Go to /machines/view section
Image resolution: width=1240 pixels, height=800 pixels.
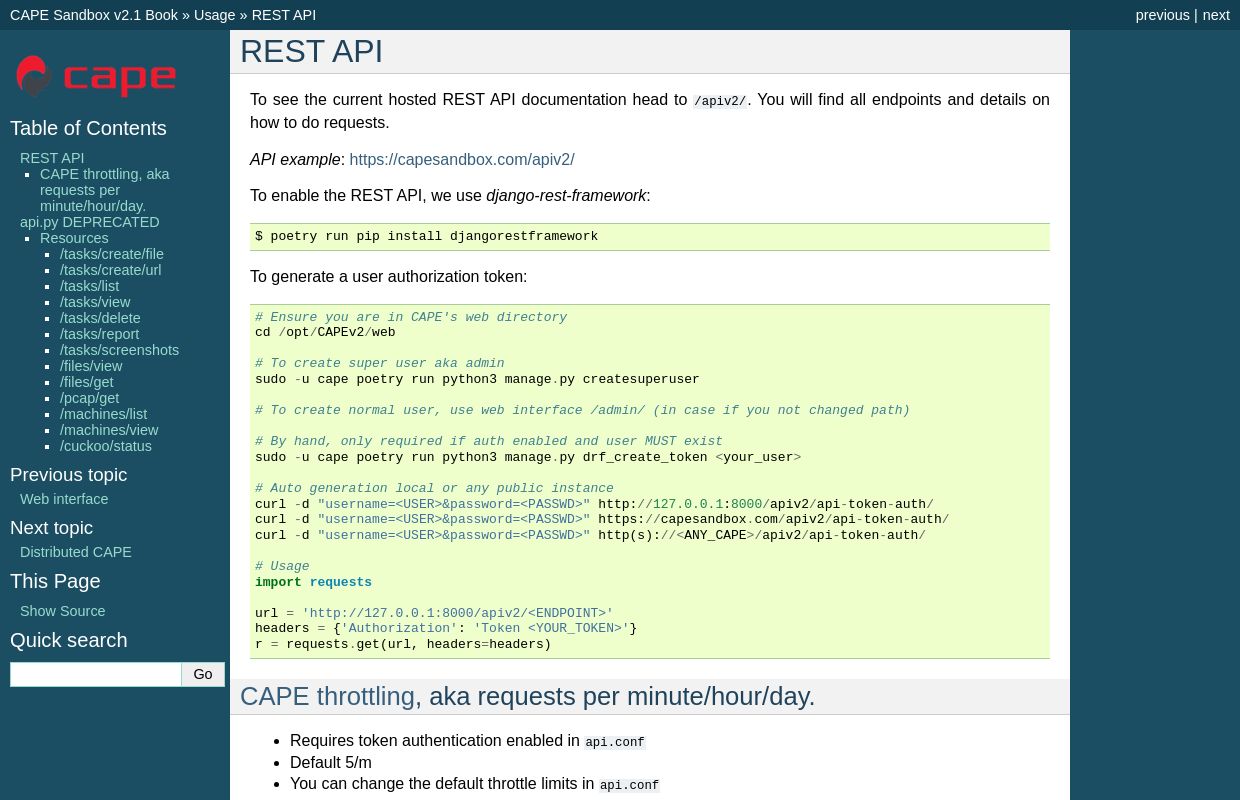click(x=109, y=430)
